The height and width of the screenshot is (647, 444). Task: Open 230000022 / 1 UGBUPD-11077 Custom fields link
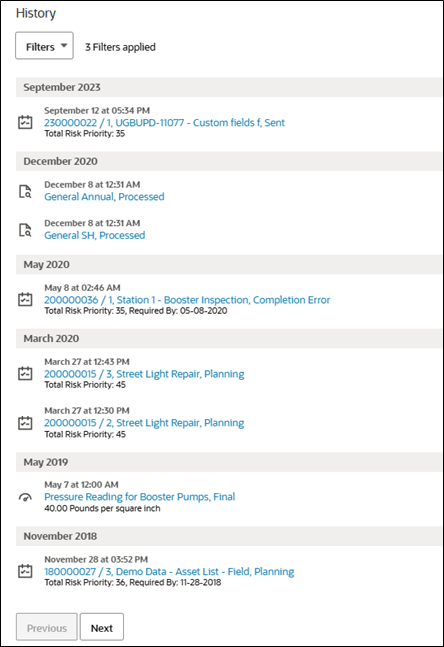point(164,123)
